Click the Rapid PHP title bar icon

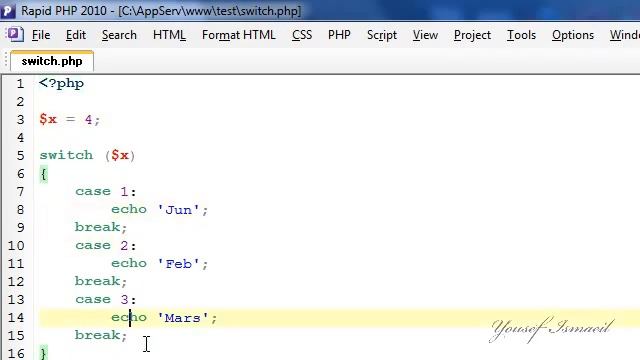(8, 10)
